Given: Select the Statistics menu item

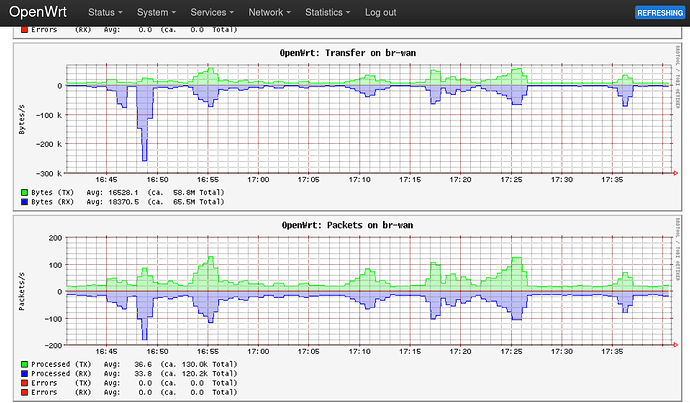Looking at the screenshot, I should tap(328, 13).
